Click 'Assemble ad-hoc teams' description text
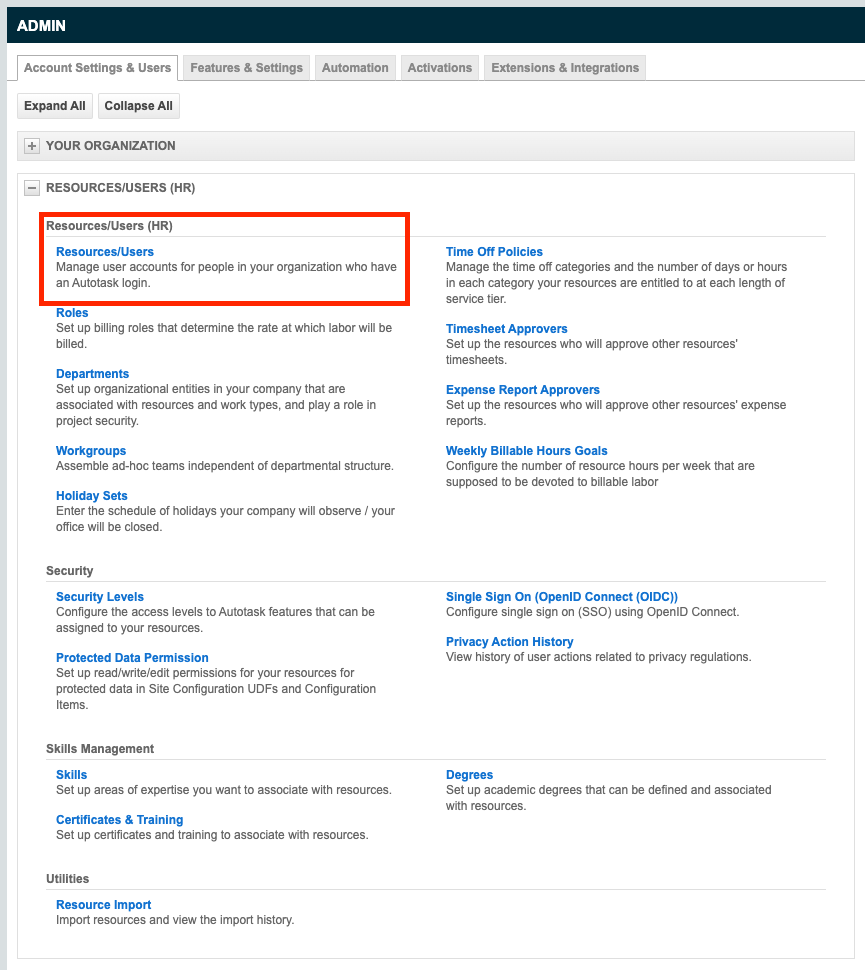This screenshot has width=865, height=970. [225, 466]
